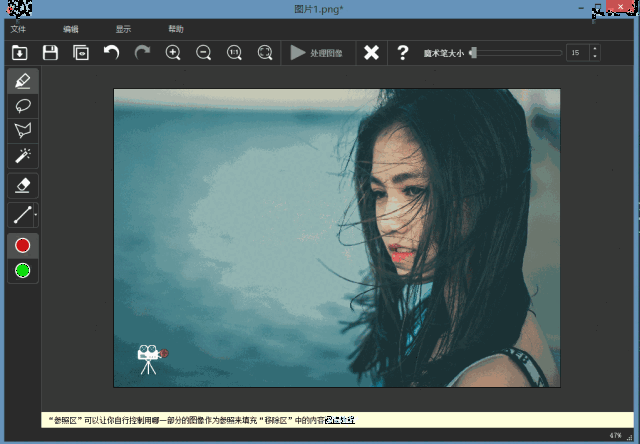Select the Magic wand tool

coord(23,155)
